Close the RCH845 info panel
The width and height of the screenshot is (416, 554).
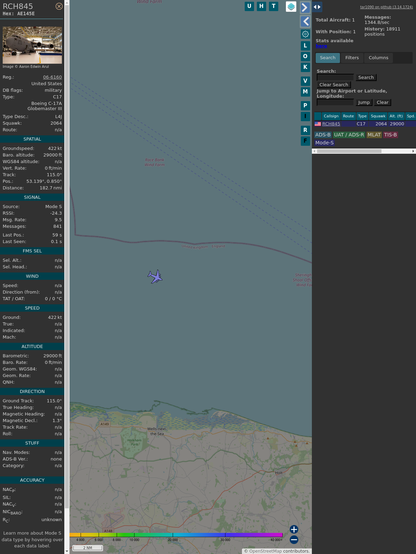click(59, 6)
